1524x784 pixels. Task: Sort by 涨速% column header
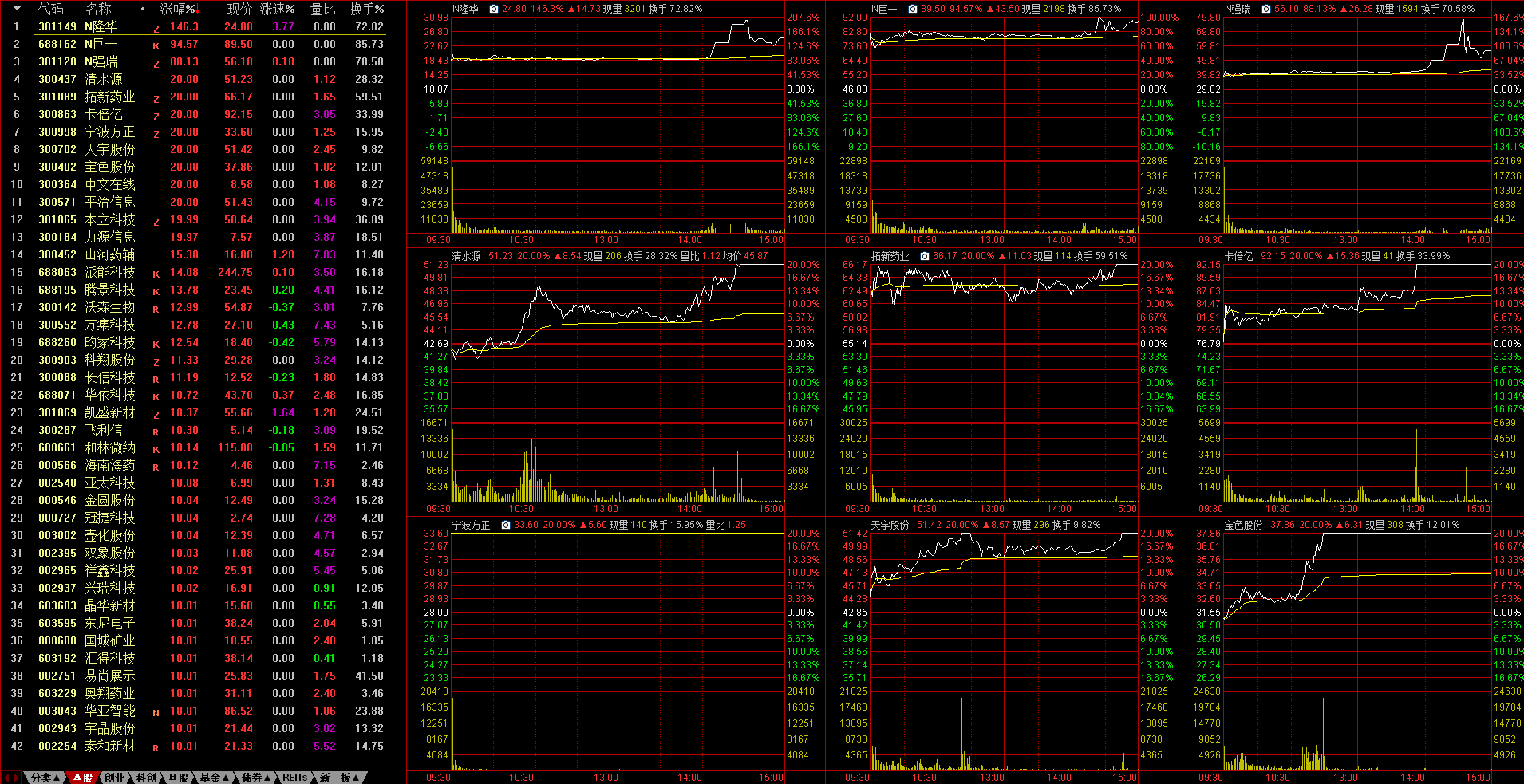coord(277,9)
